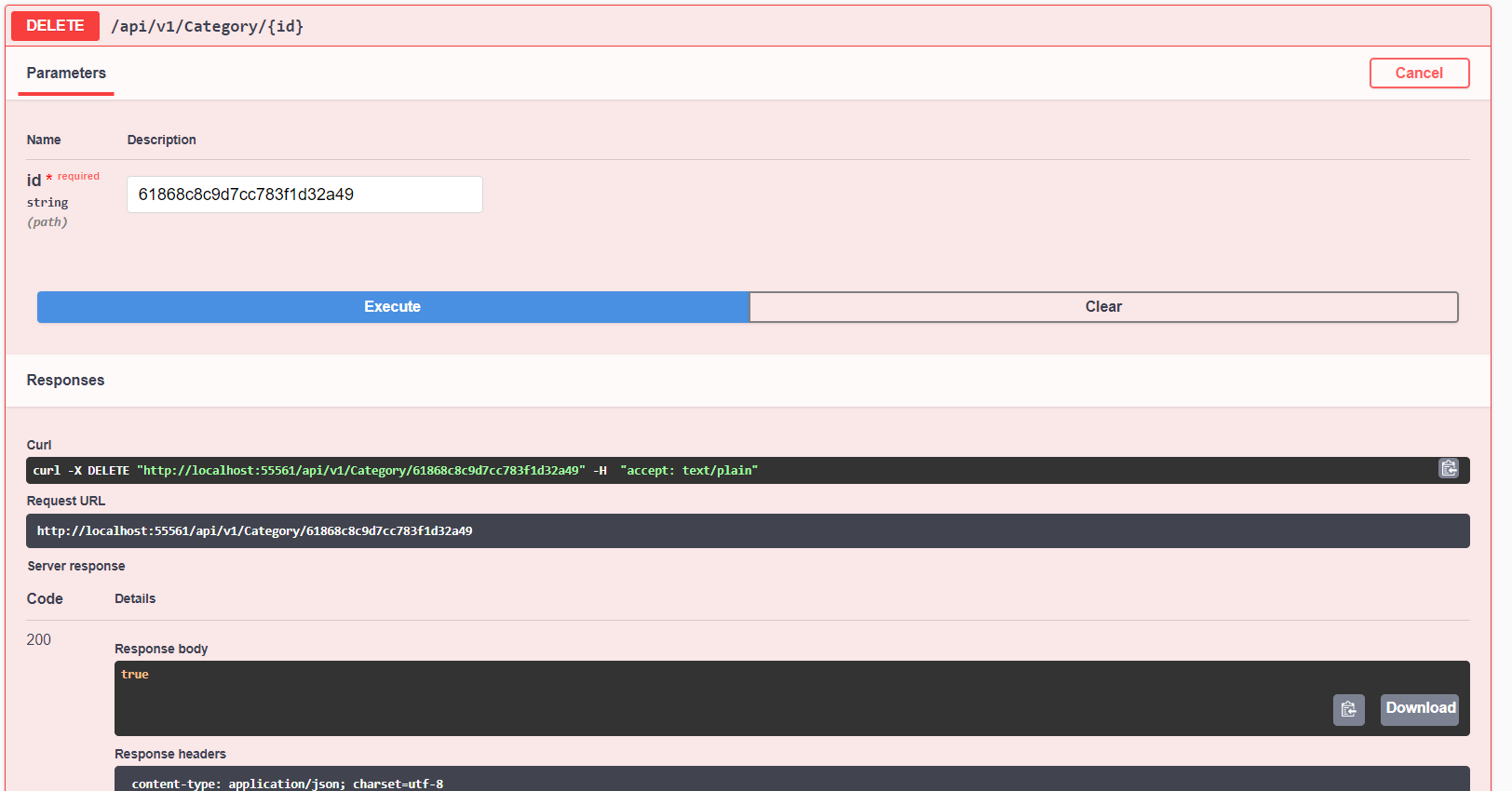
Task: Select the curl command text
Action: (396, 471)
